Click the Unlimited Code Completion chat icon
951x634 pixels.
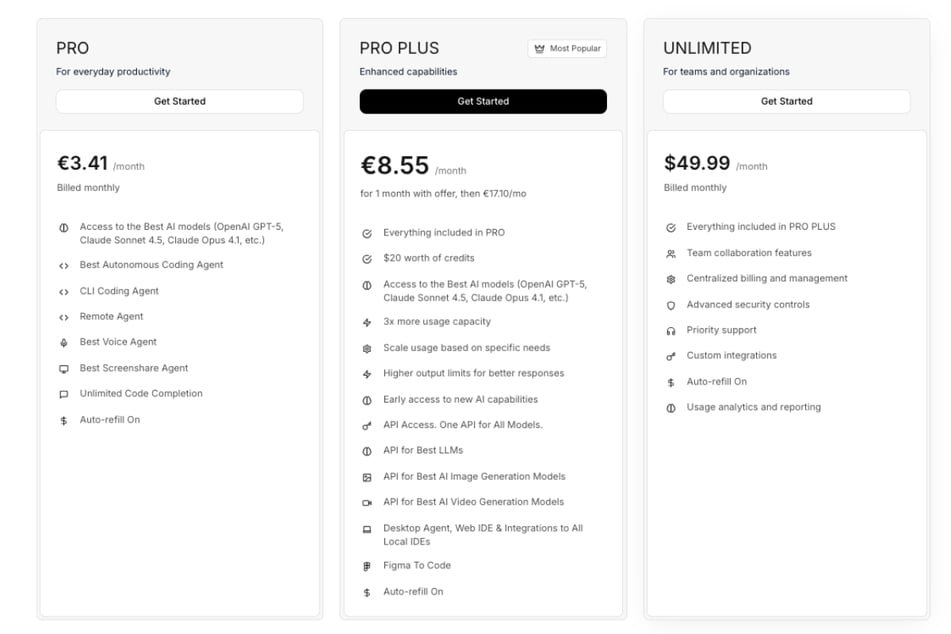pyautogui.click(x=64, y=394)
